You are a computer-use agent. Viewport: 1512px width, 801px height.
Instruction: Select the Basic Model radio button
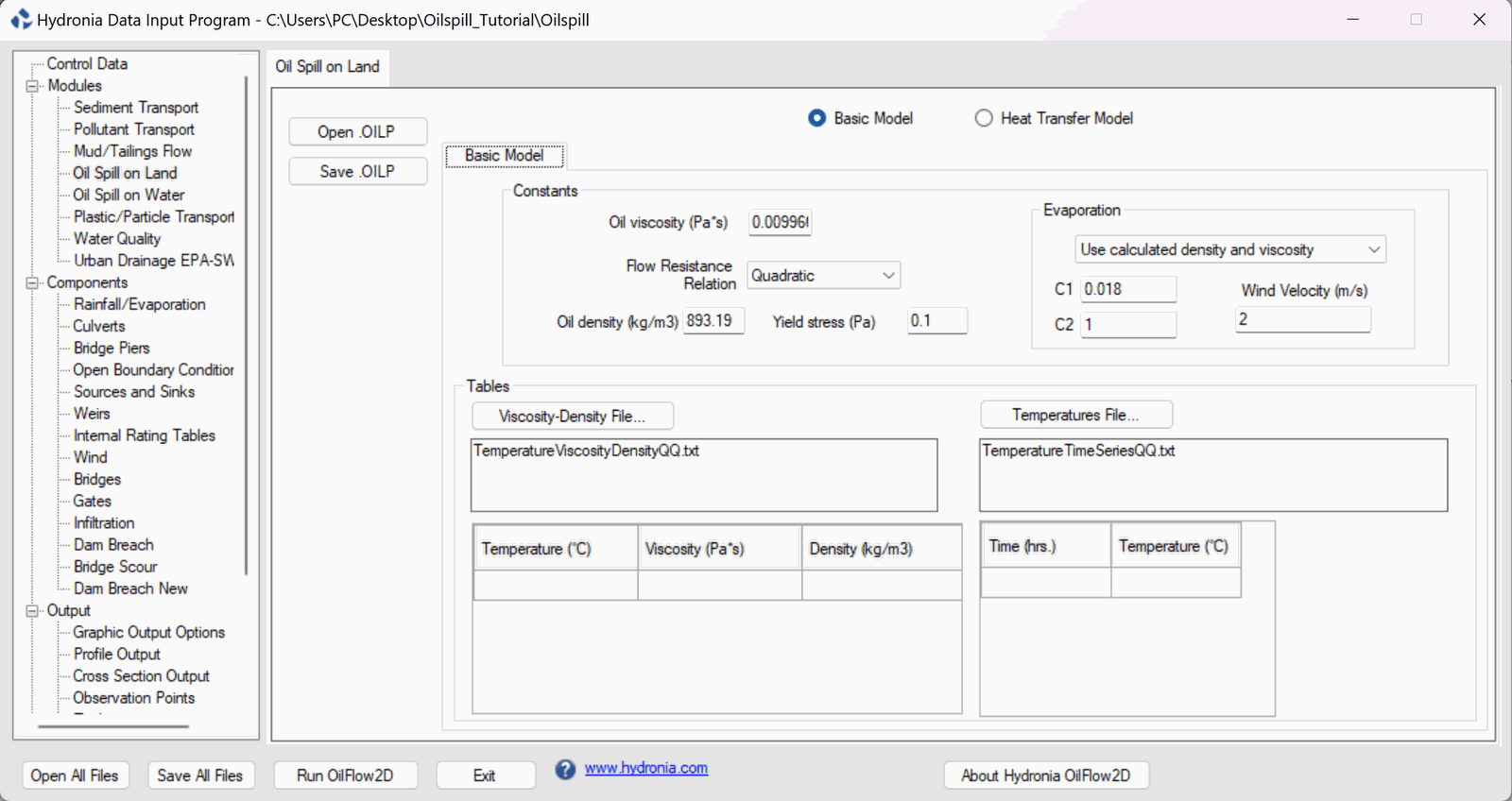(x=817, y=118)
